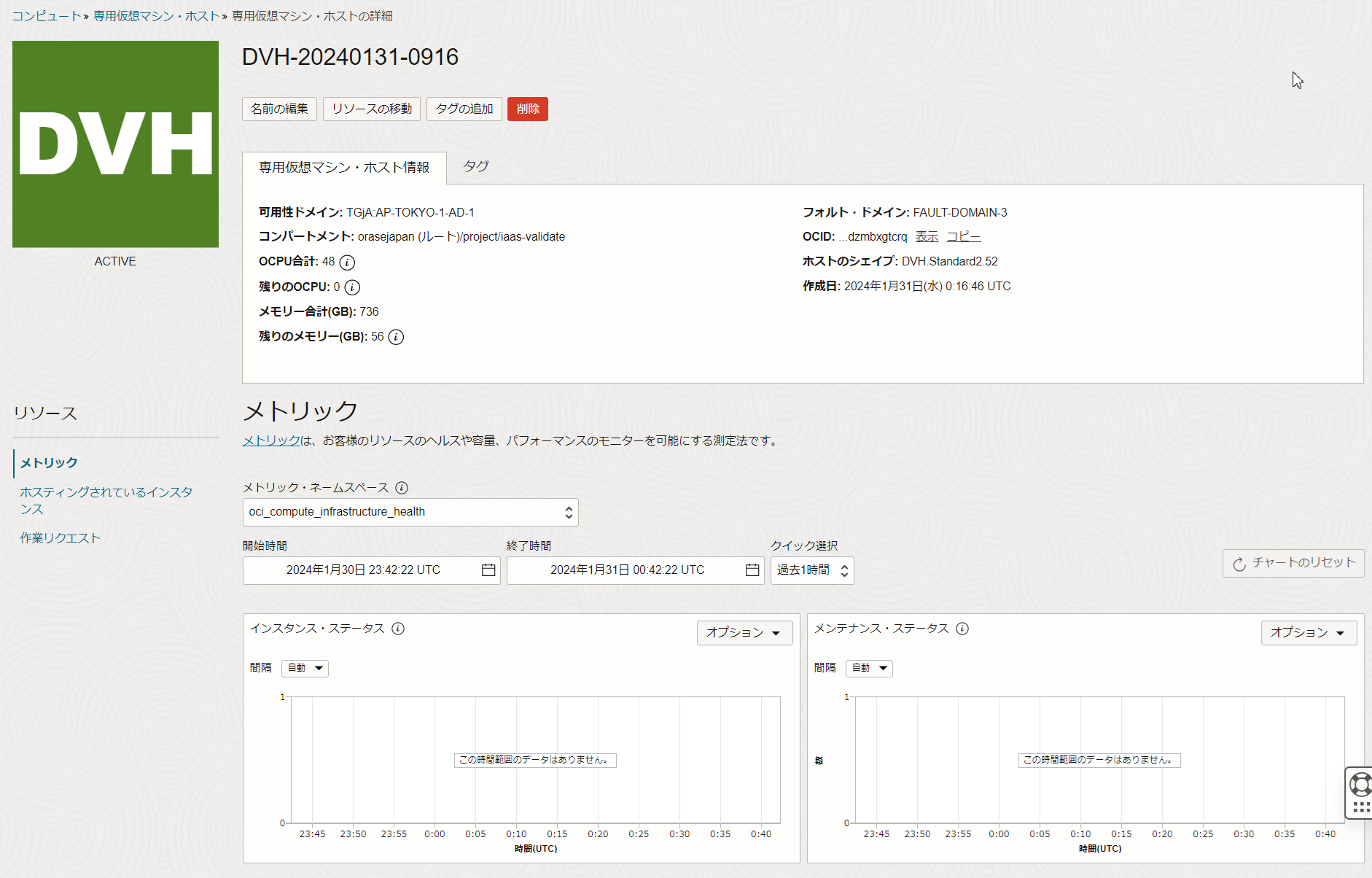This screenshot has height=878, width=1372.
Task: Open the クイック選択 過去1時間 dropdown
Action: pos(812,570)
